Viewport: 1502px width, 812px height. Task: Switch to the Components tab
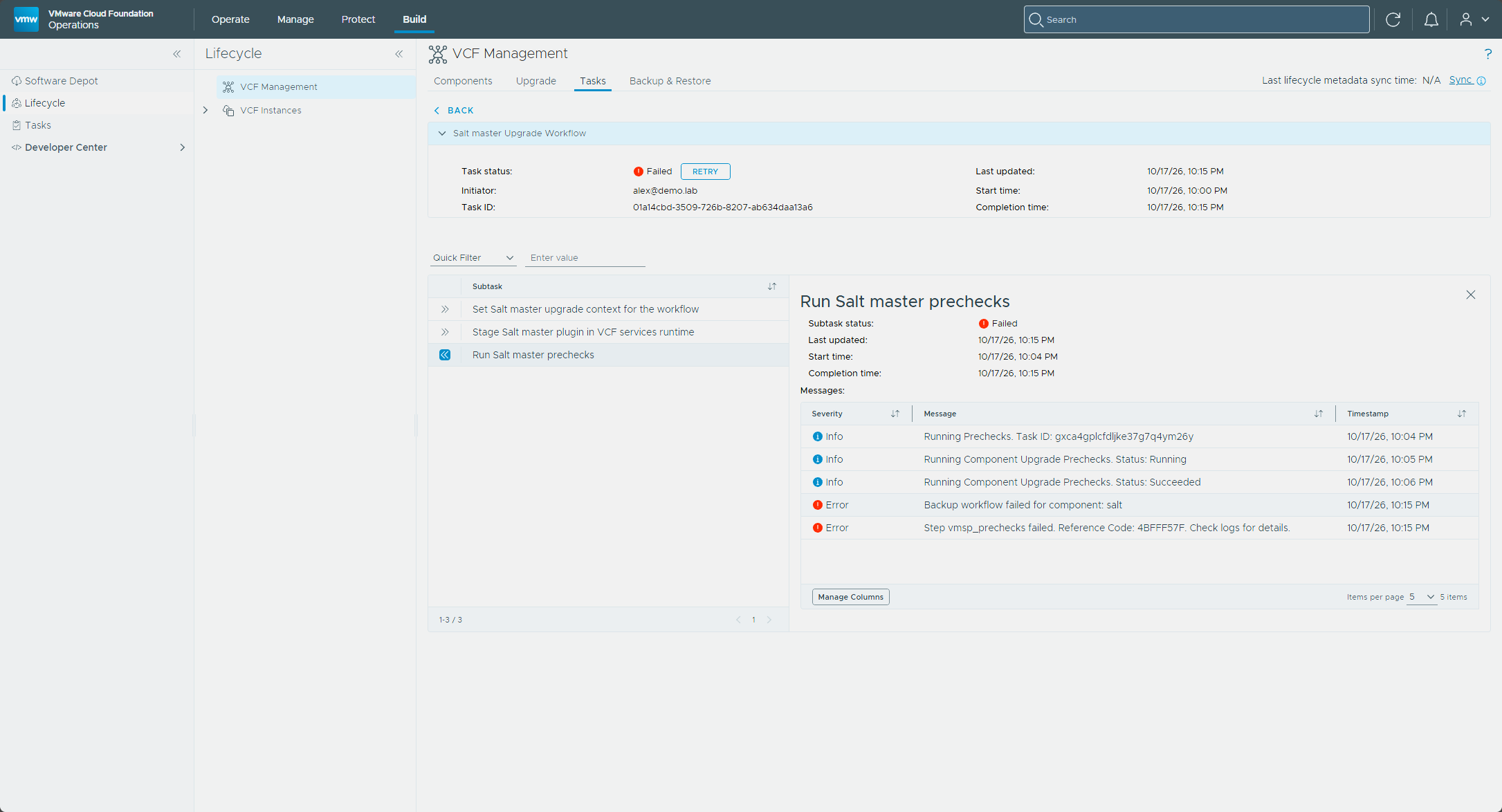463,81
